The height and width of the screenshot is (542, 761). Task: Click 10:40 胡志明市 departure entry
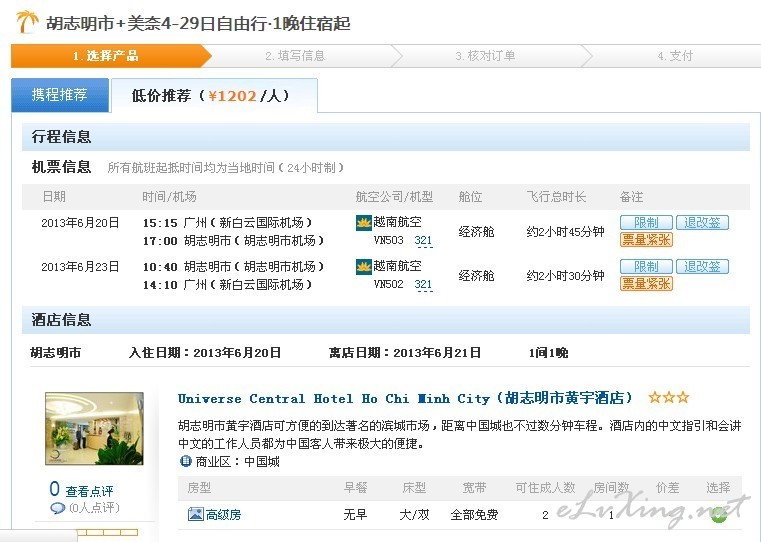click(x=233, y=266)
